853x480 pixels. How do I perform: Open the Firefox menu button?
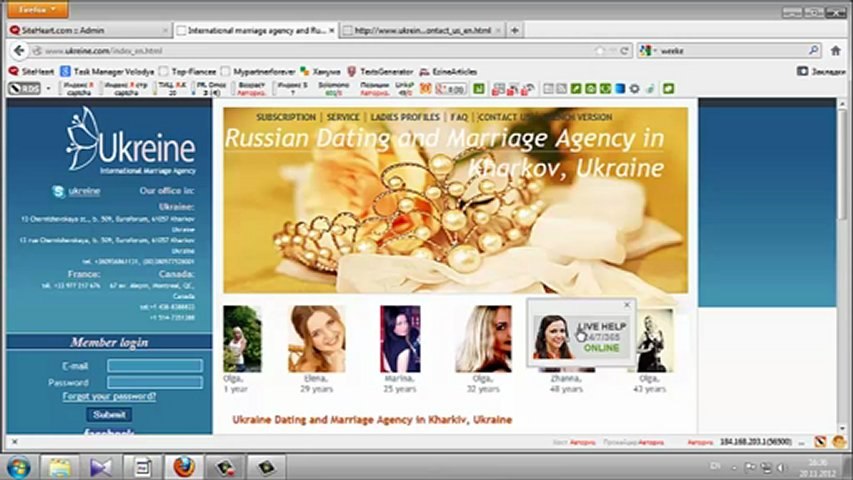pos(38,9)
